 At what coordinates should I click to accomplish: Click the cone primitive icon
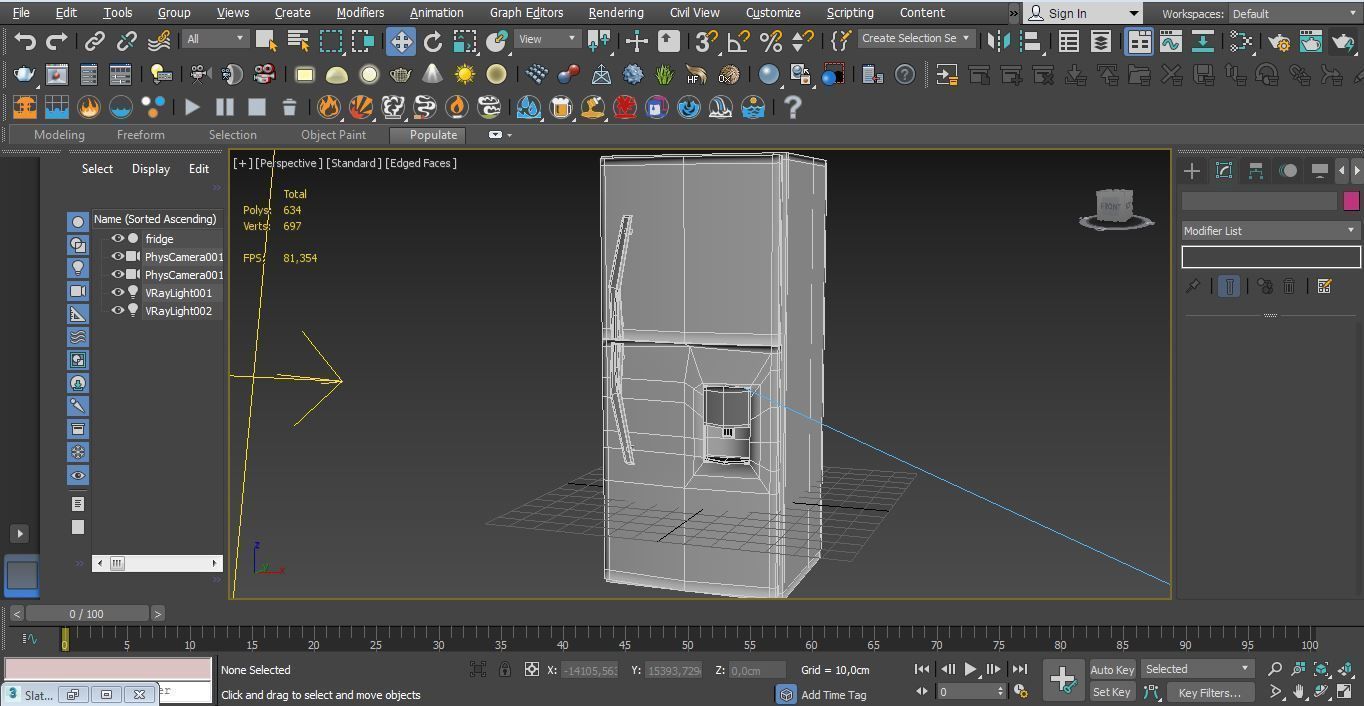point(432,75)
